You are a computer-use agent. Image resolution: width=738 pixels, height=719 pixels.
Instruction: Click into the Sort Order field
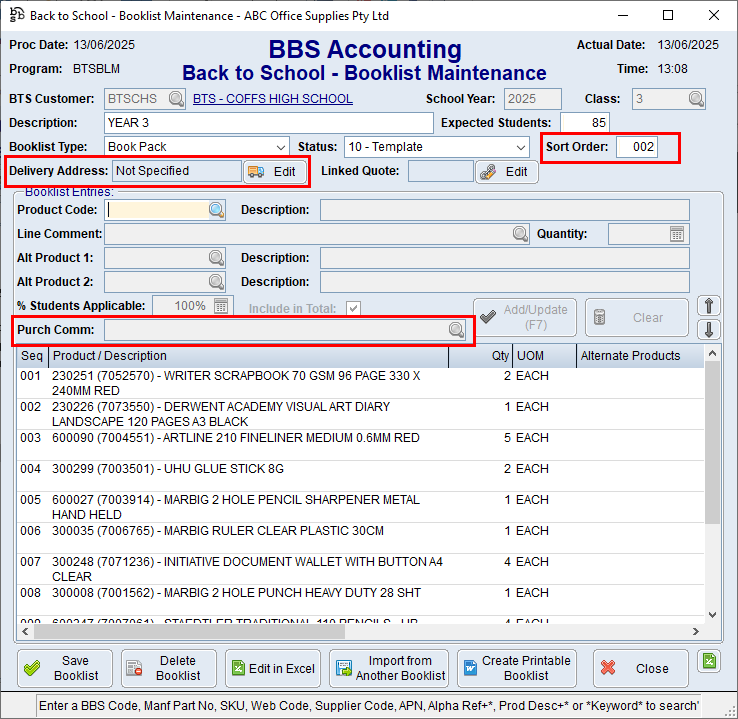pos(636,147)
